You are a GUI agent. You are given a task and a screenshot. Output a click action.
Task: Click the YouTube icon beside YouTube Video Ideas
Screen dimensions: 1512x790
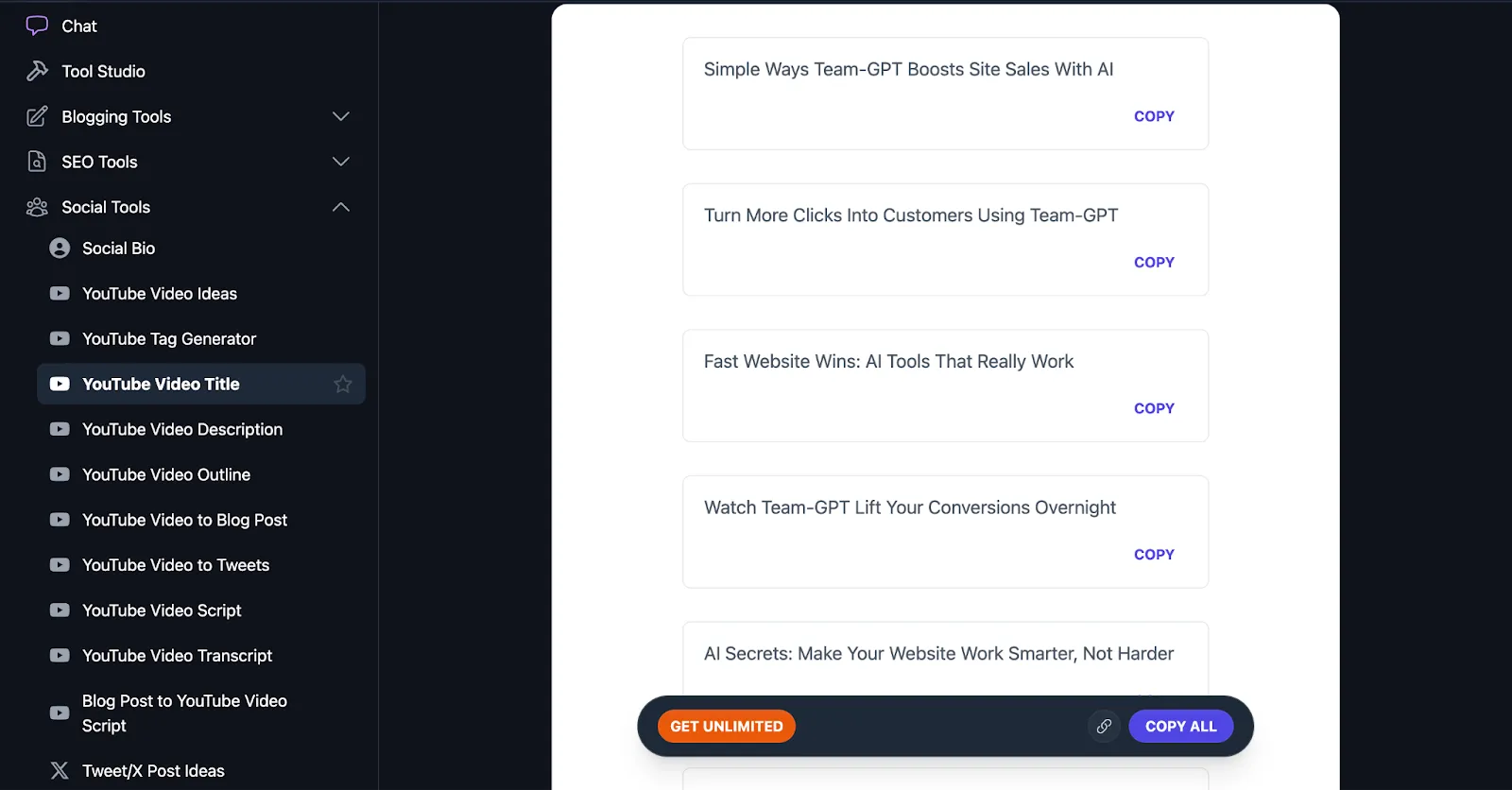[60, 294]
